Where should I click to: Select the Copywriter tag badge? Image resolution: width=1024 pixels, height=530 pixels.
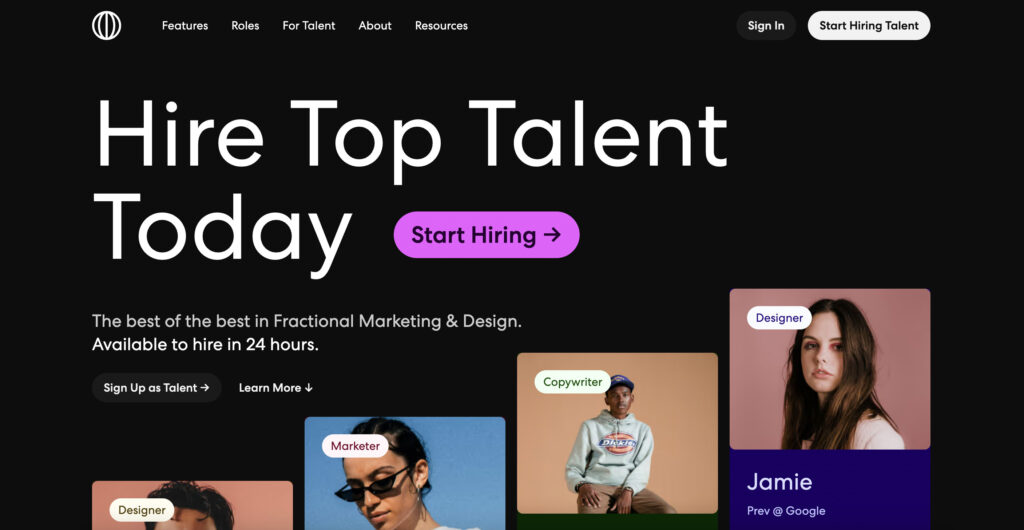point(573,382)
